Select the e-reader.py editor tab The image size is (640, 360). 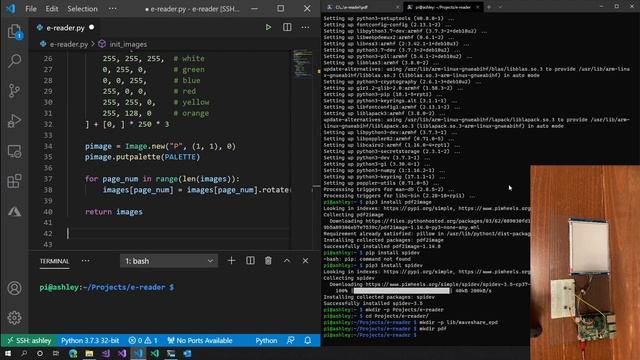click(65, 28)
